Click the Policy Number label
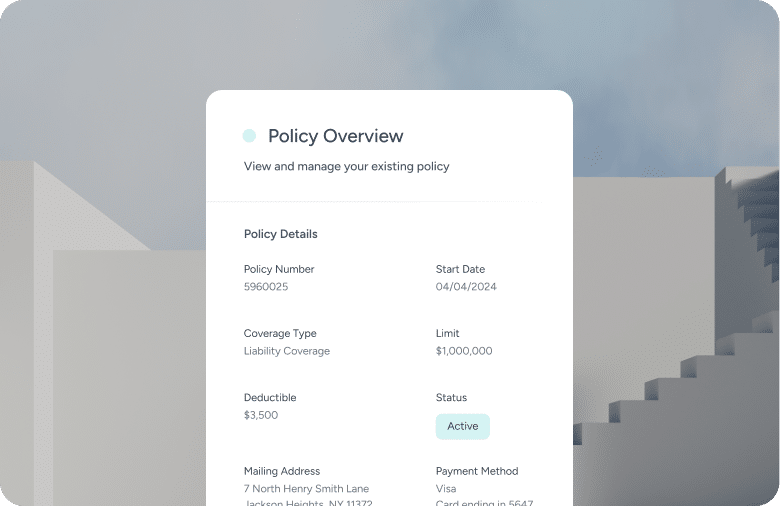 point(279,269)
